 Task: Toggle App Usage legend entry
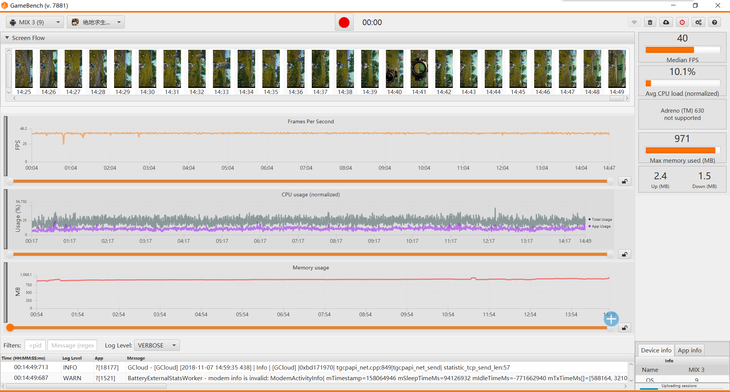tap(599, 226)
